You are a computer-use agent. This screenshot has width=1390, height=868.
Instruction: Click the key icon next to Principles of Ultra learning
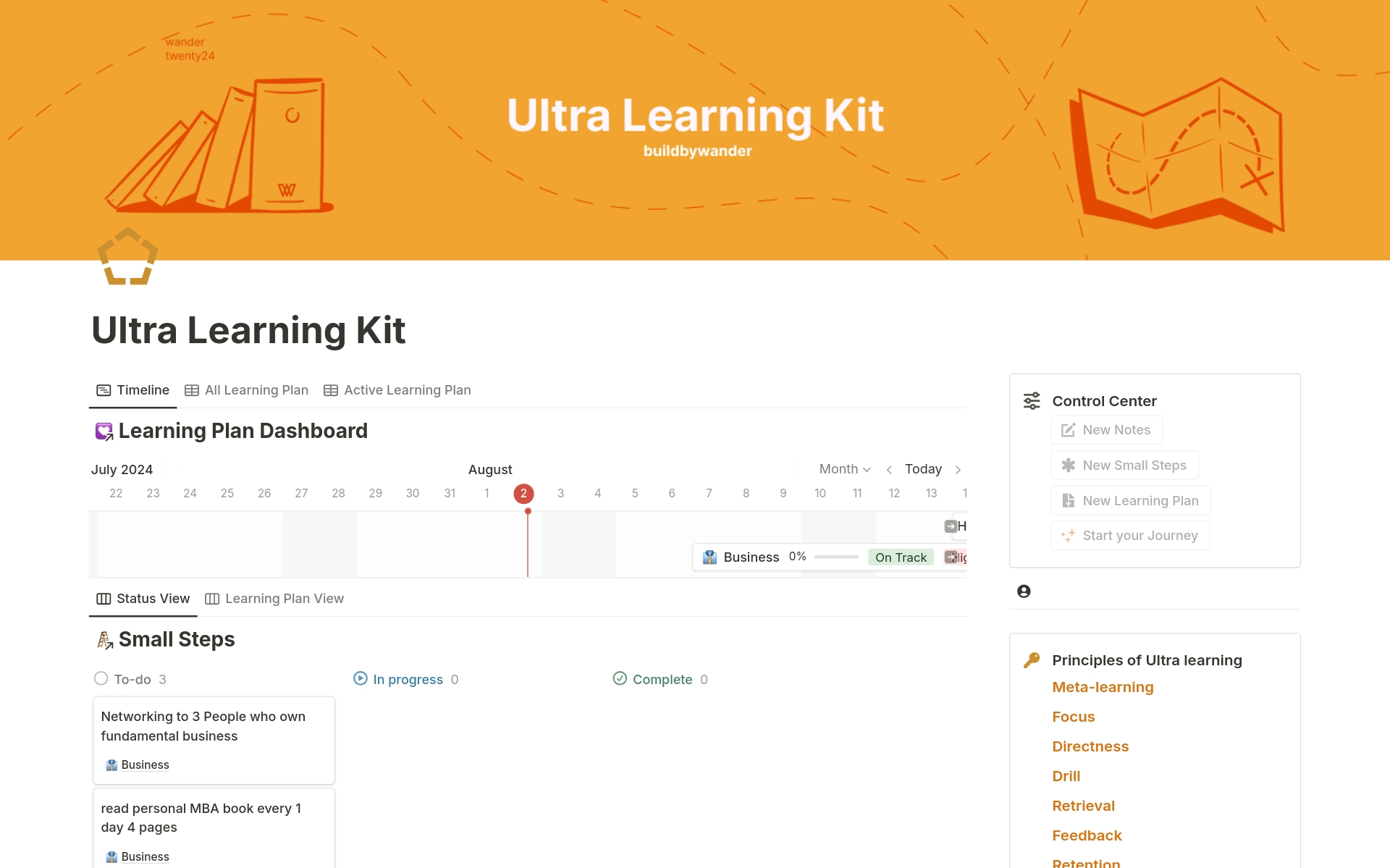point(1032,660)
